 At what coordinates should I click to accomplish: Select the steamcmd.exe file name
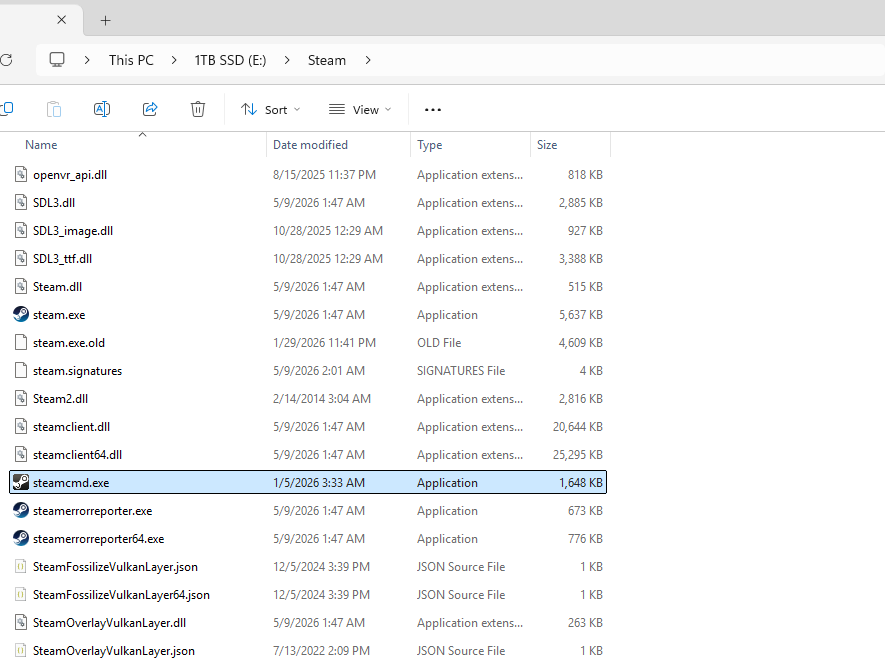click(x=71, y=483)
